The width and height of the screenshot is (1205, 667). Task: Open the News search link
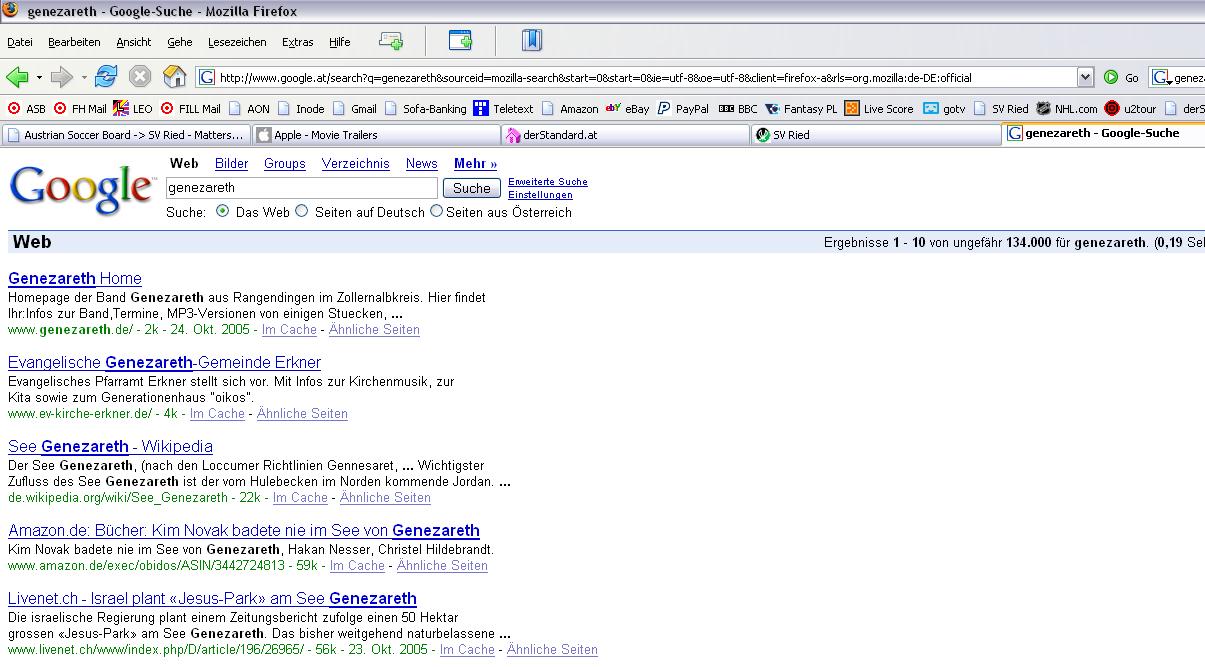422,164
